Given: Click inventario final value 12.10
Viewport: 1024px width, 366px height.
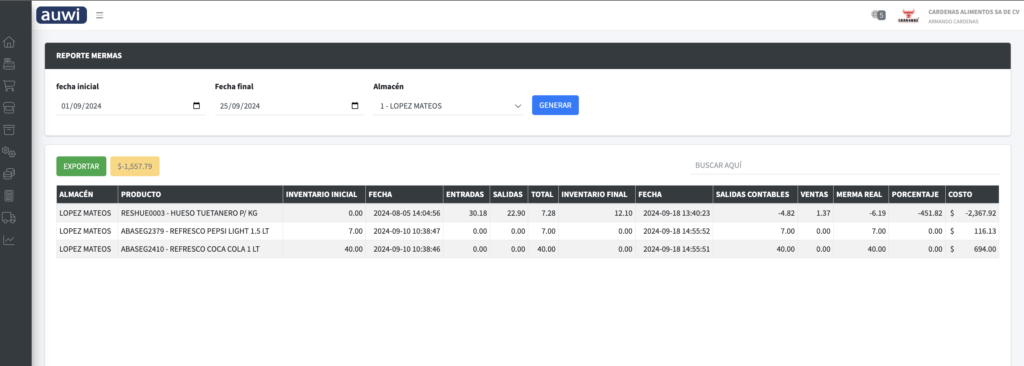Looking at the screenshot, I should pos(623,213).
